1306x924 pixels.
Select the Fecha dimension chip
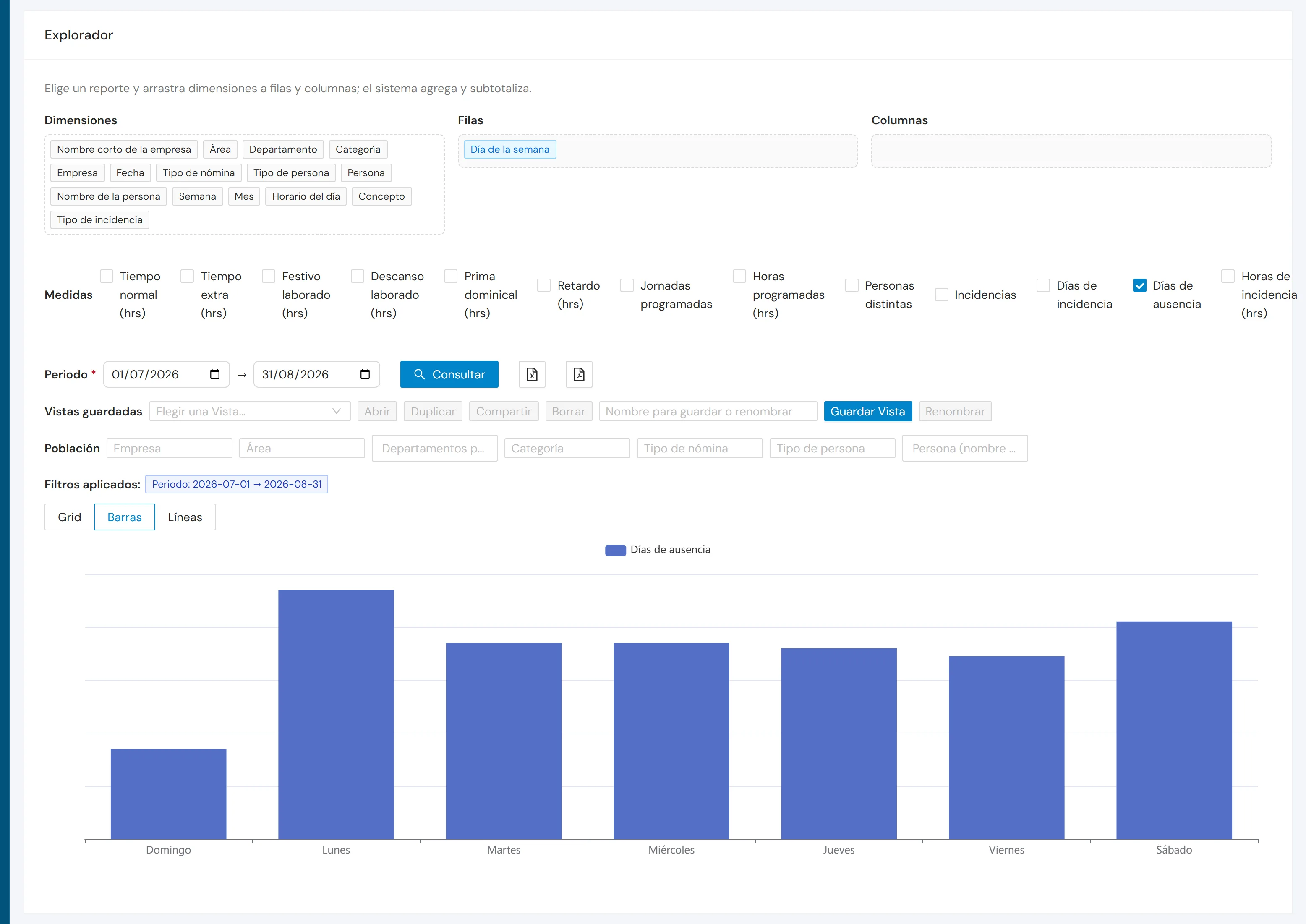(x=131, y=173)
